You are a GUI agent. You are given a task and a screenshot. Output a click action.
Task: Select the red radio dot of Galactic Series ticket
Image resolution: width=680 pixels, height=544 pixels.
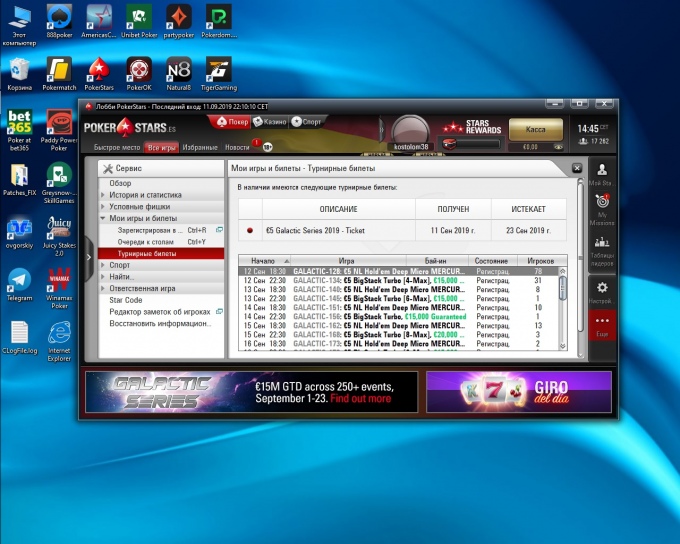(250, 230)
